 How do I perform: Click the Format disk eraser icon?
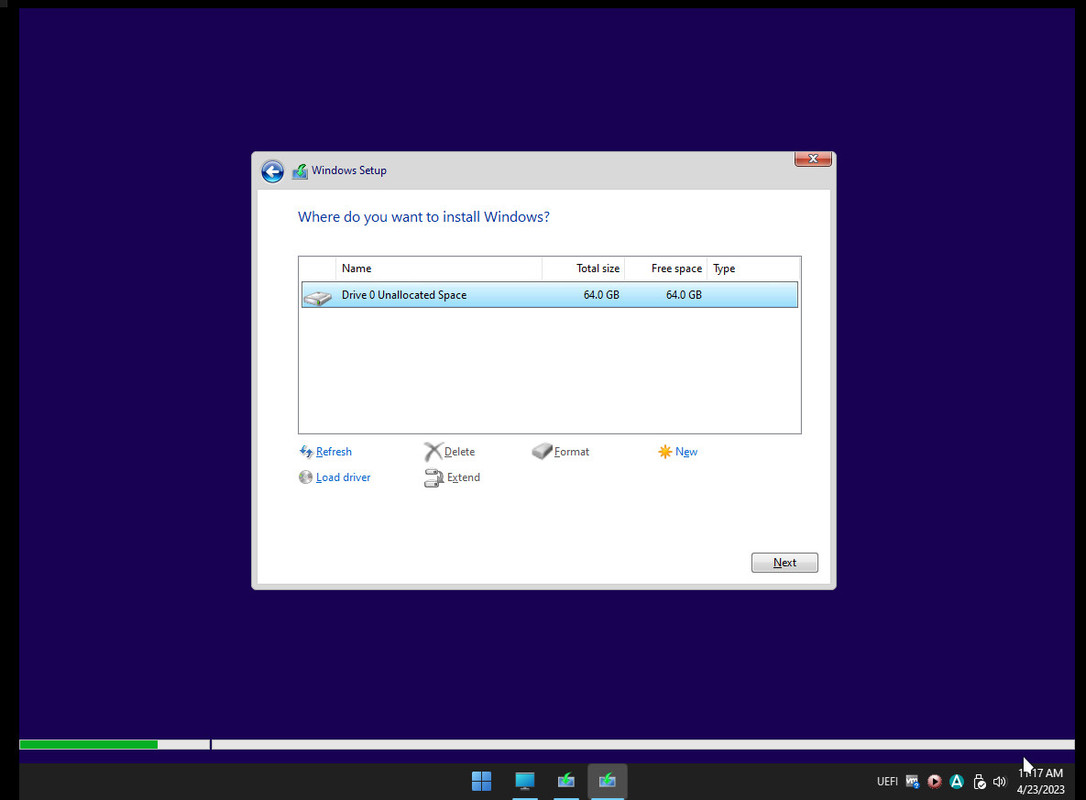tap(542, 452)
